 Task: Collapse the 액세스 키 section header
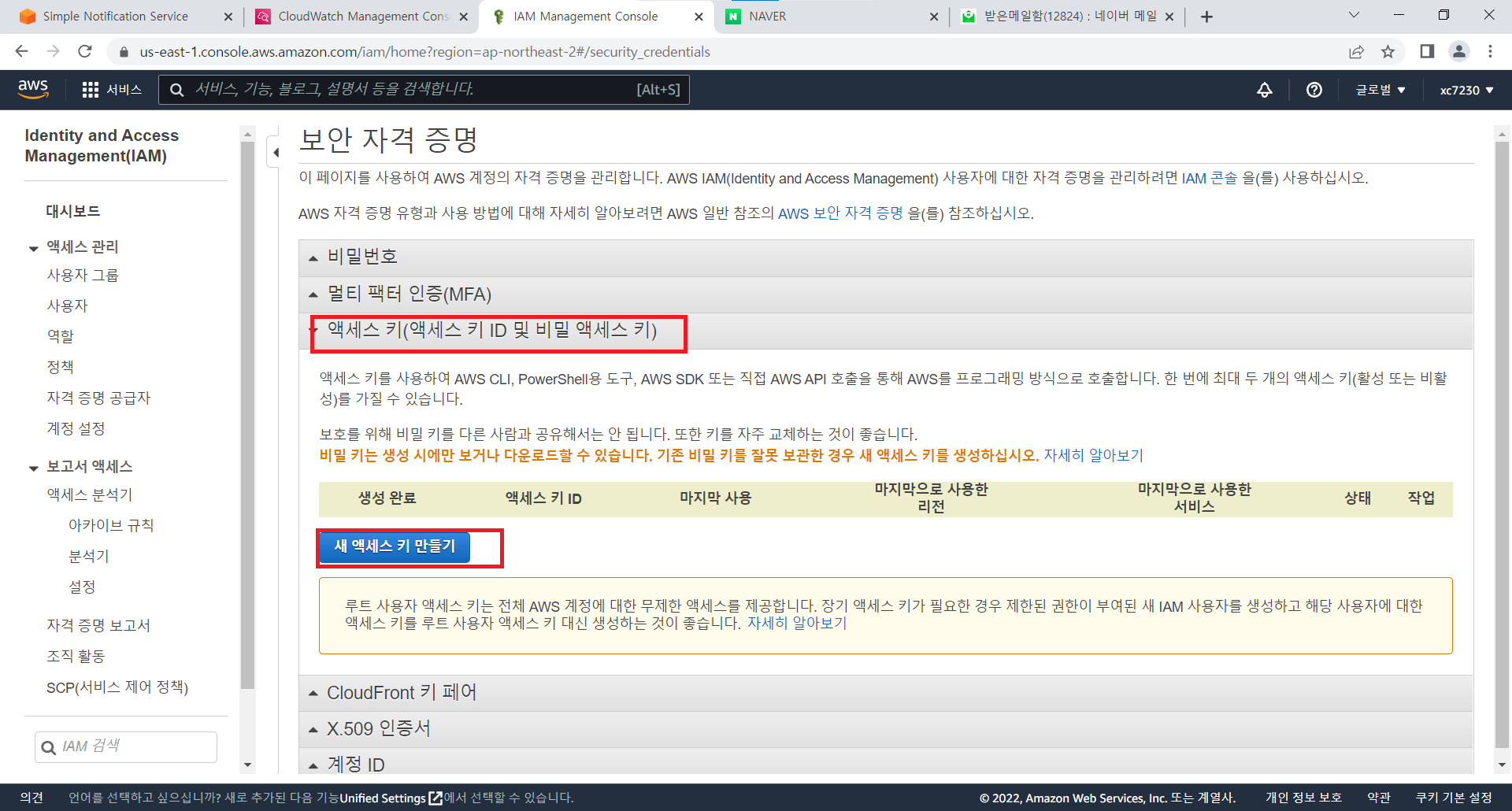(886, 331)
